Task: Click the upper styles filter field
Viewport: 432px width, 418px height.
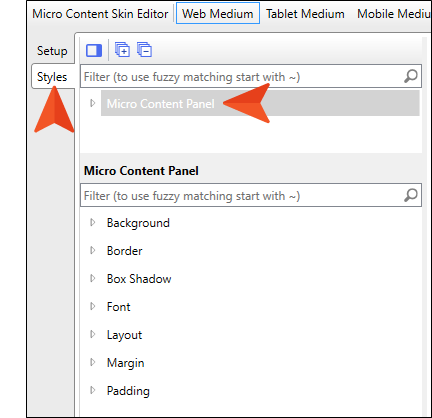Action: [x=242, y=77]
